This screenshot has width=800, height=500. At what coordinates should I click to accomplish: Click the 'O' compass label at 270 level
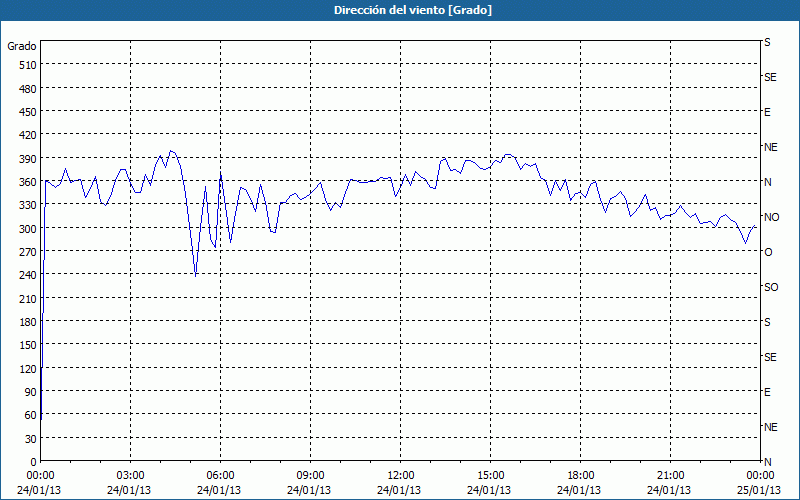(x=768, y=252)
